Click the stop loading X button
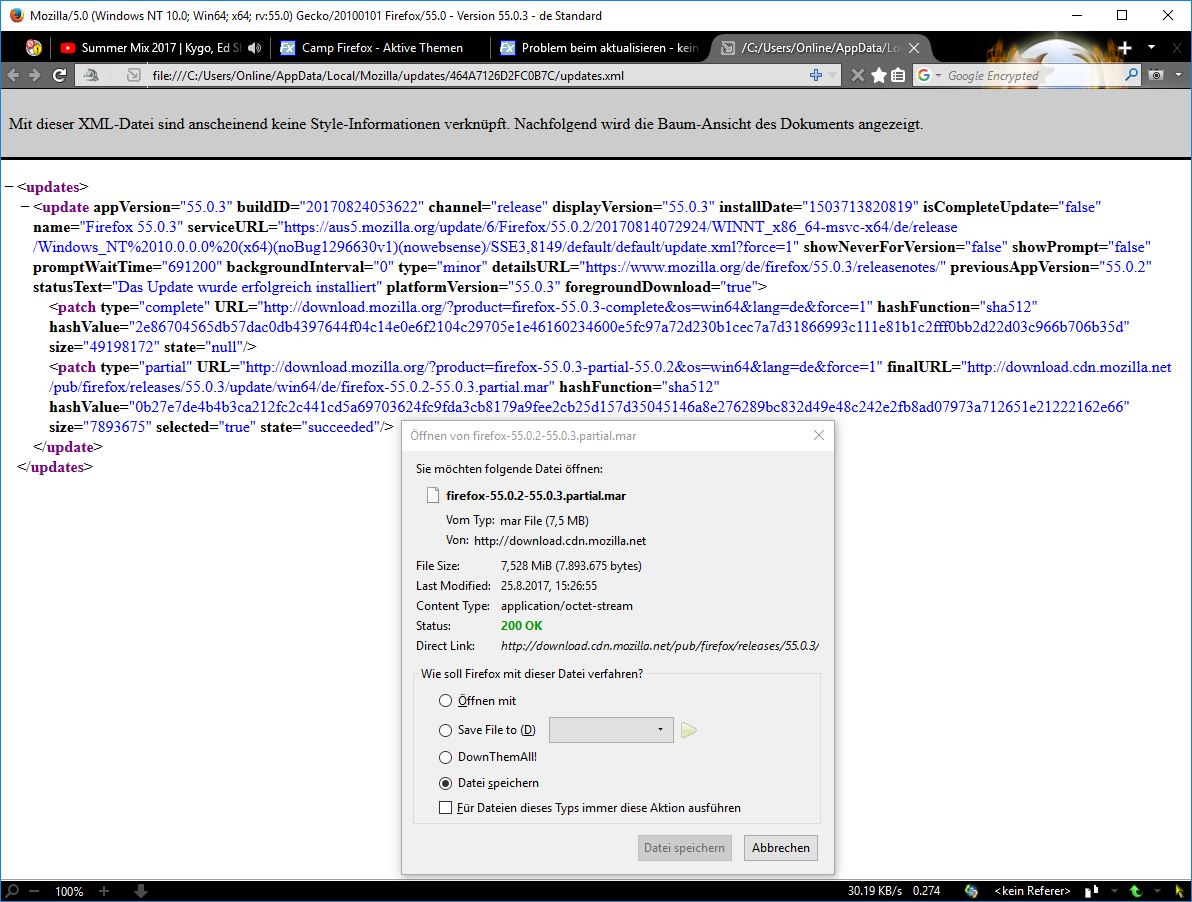The height and width of the screenshot is (902, 1192). pos(858,75)
